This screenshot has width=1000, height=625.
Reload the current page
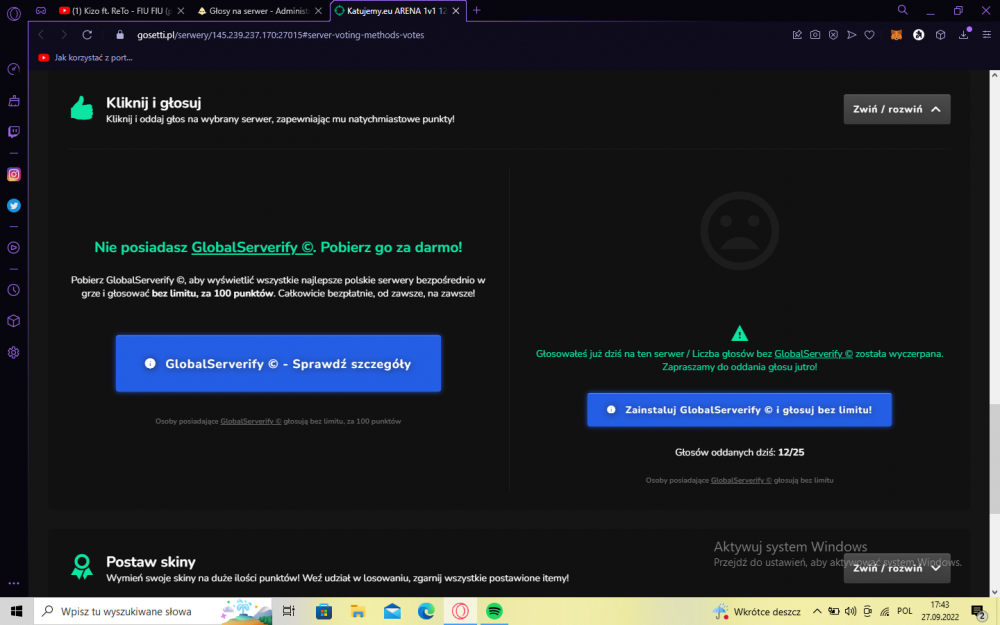(x=87, y=34)
